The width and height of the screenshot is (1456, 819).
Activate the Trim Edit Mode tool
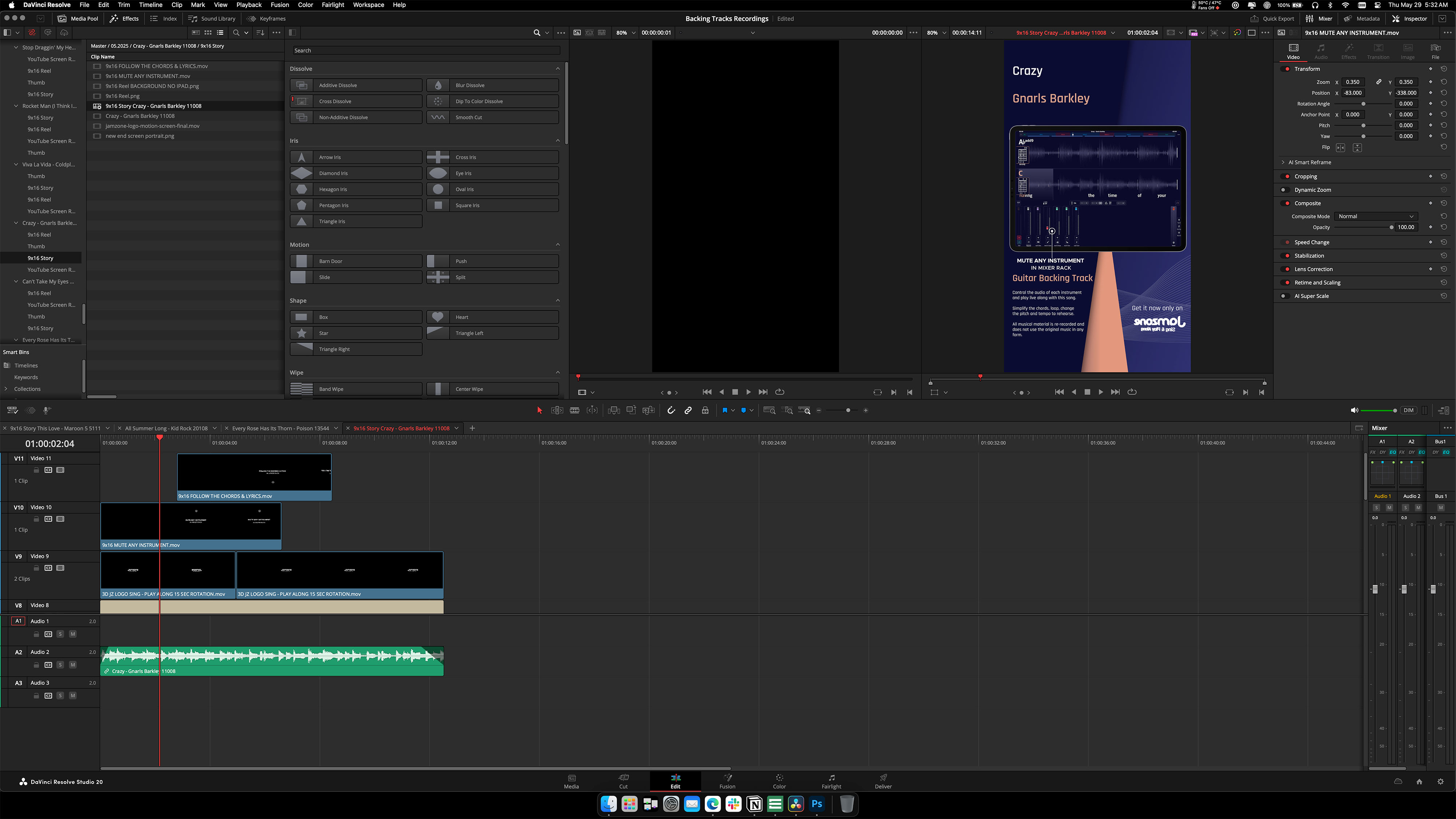[557, 410]
